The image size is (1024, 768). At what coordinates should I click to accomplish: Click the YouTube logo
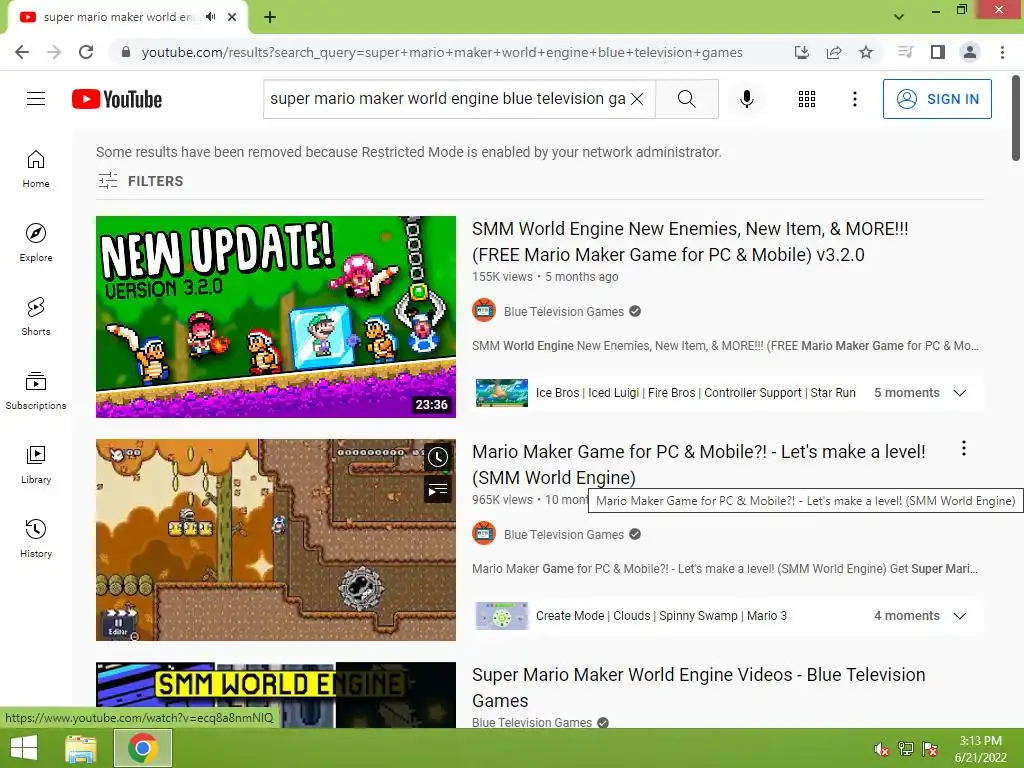tap(117, 99)
